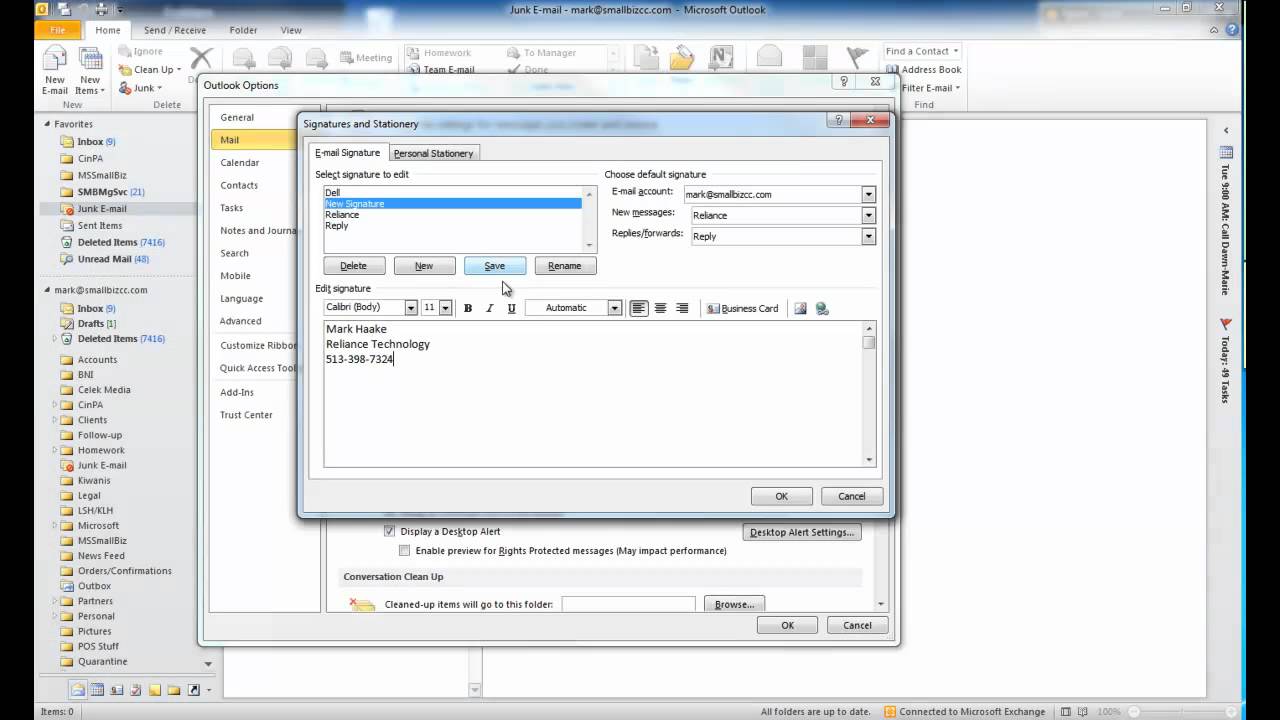Open the Calendar view icon at bottom

(97, 690)
